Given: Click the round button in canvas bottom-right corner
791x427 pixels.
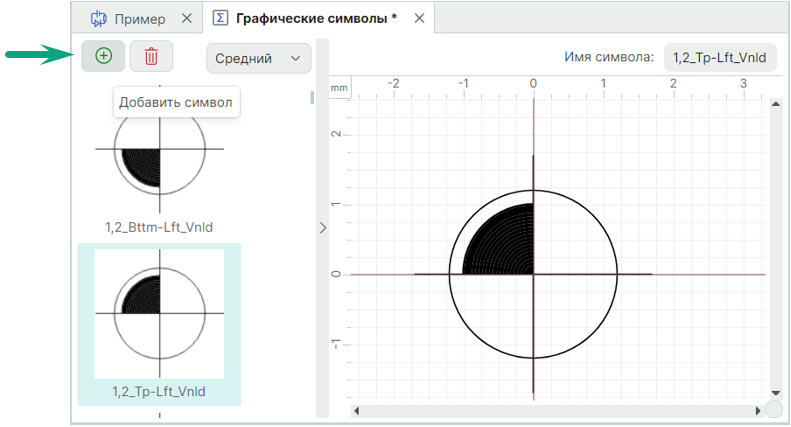Looking at the screenshot, I should (x=774, y=409).
